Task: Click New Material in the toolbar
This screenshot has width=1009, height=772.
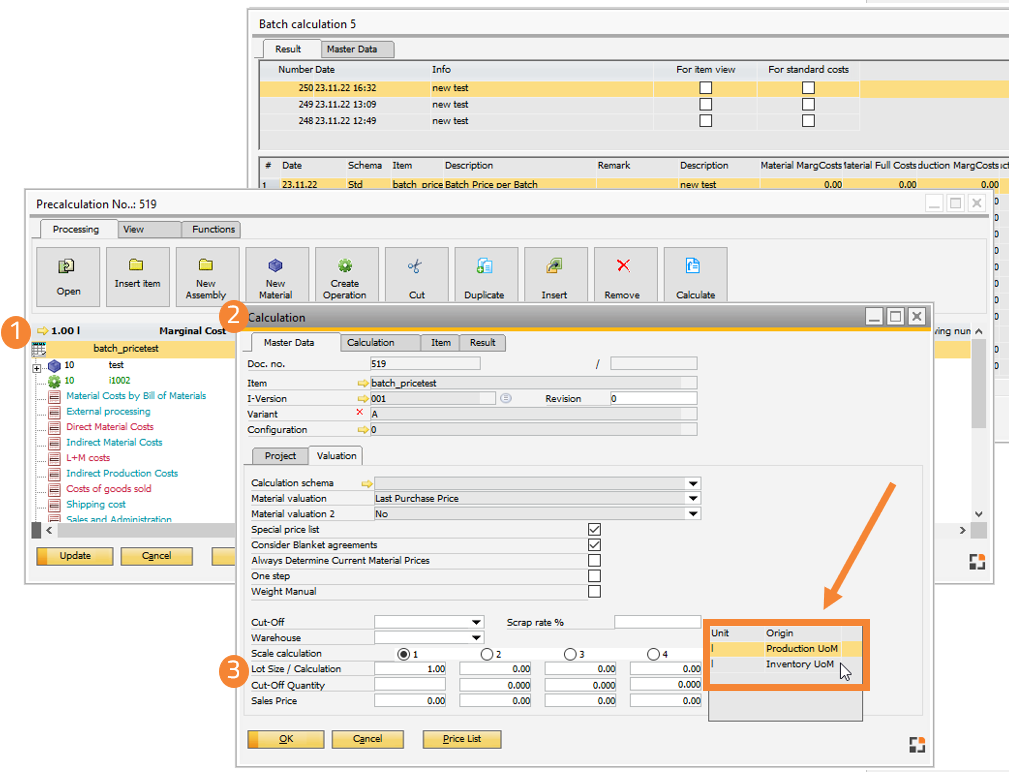Action: [276, 274]
